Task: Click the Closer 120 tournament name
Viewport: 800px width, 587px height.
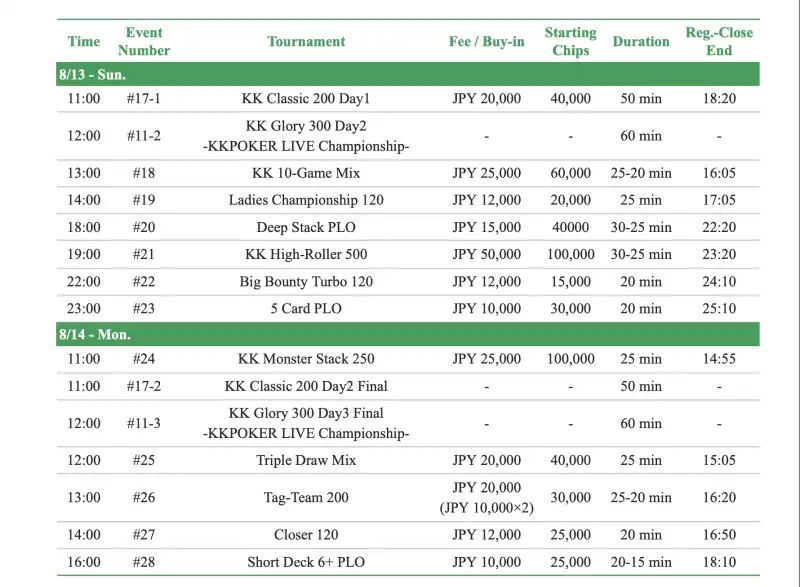Action: (306, 535)
